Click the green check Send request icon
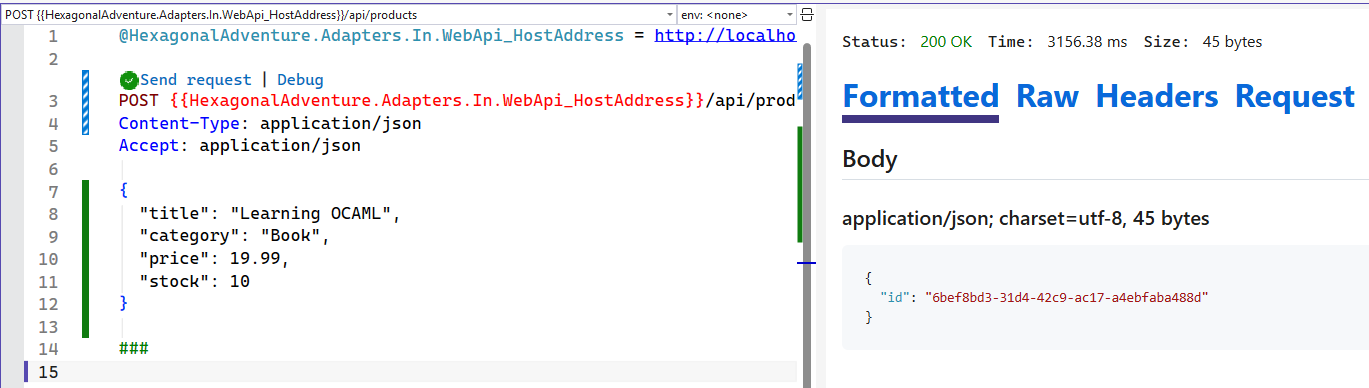This screenshot has height=388, width=1369. [x=128, y=80]
